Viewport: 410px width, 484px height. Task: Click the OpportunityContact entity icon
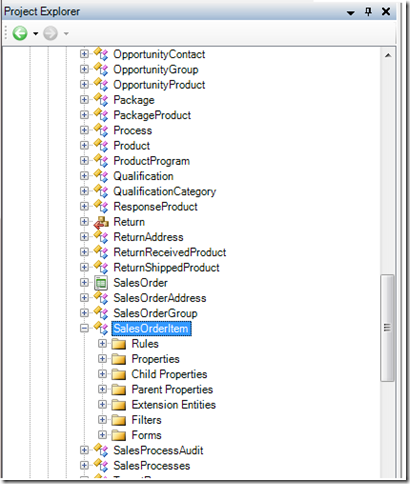[x=101, y=54]
